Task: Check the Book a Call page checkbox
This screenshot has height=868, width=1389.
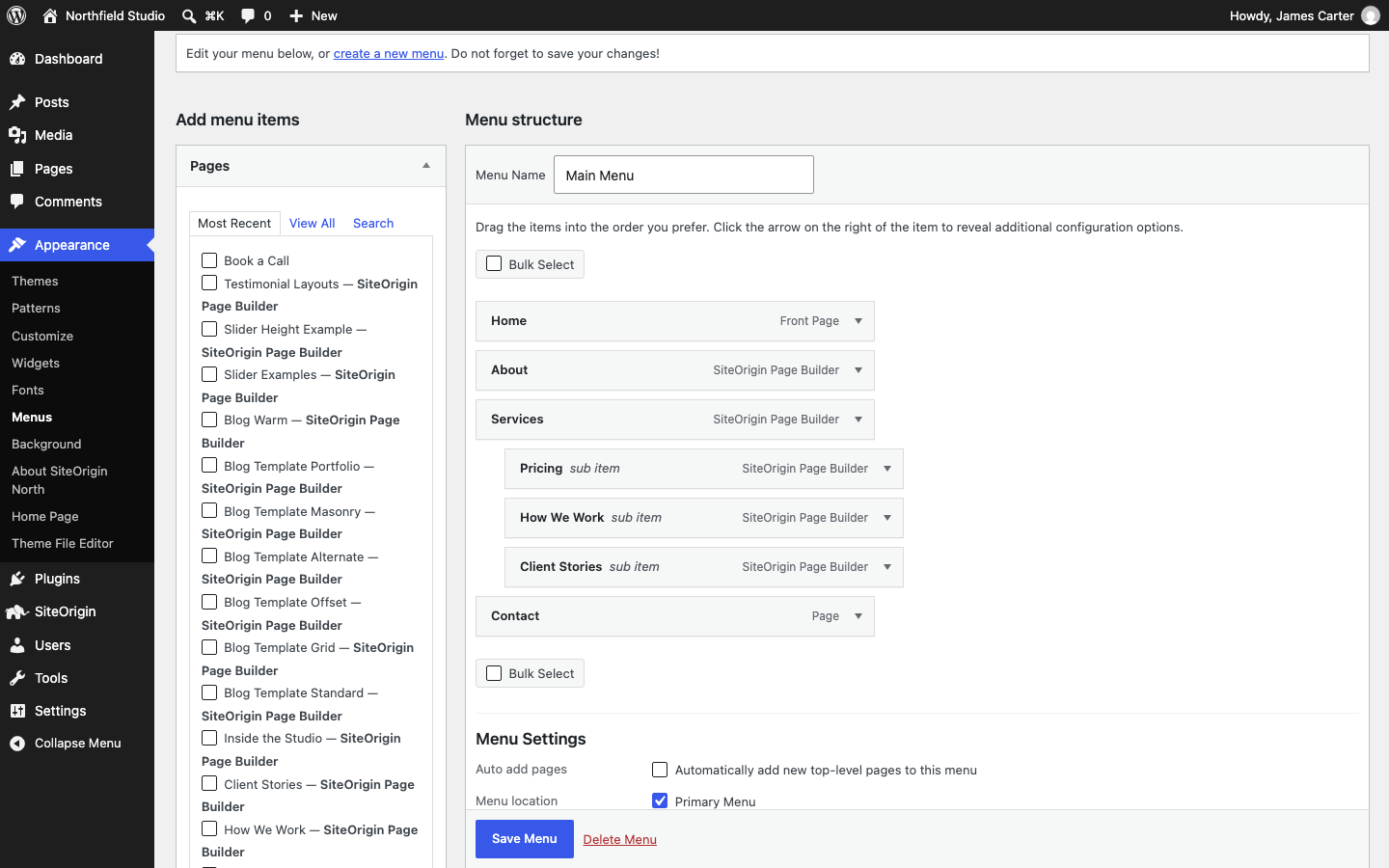Action: 209,260
